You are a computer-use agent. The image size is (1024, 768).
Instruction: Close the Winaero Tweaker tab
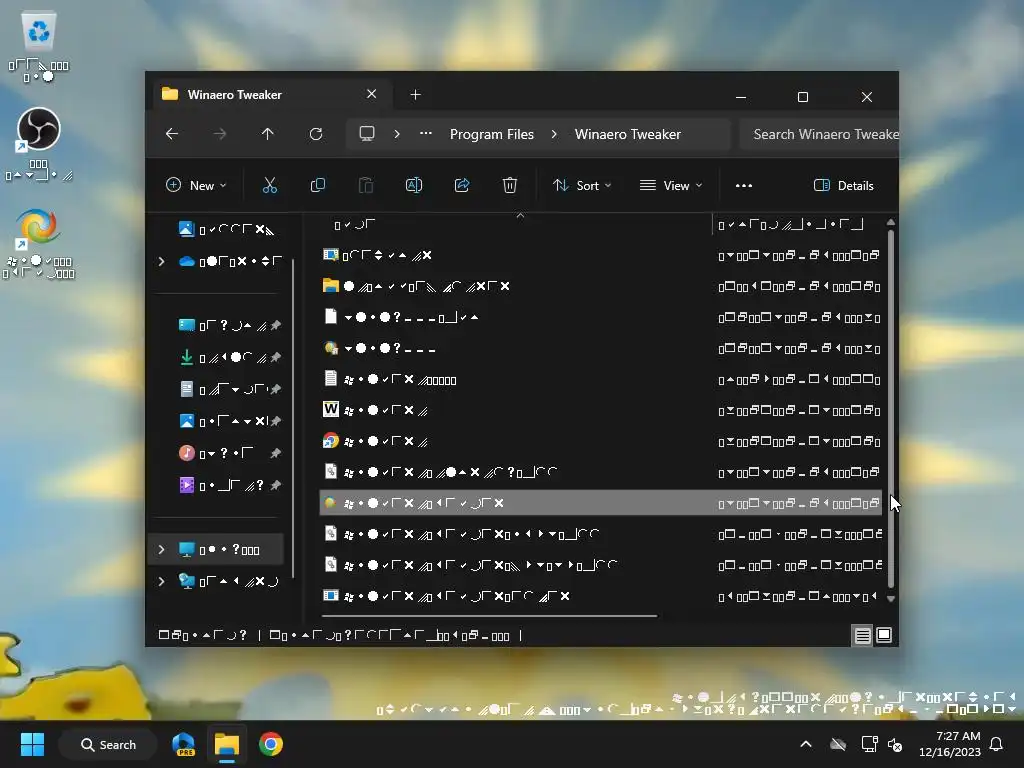[372, 94]
